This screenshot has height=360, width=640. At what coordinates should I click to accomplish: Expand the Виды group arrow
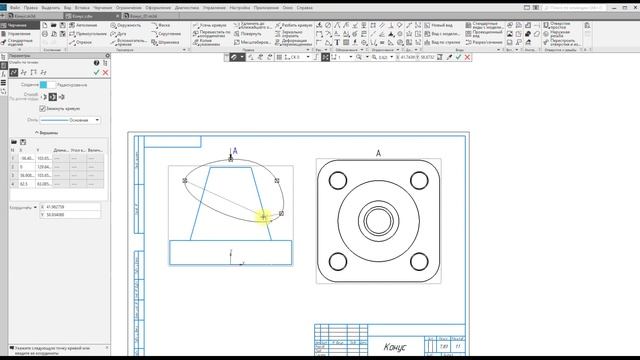pos(498,50)
